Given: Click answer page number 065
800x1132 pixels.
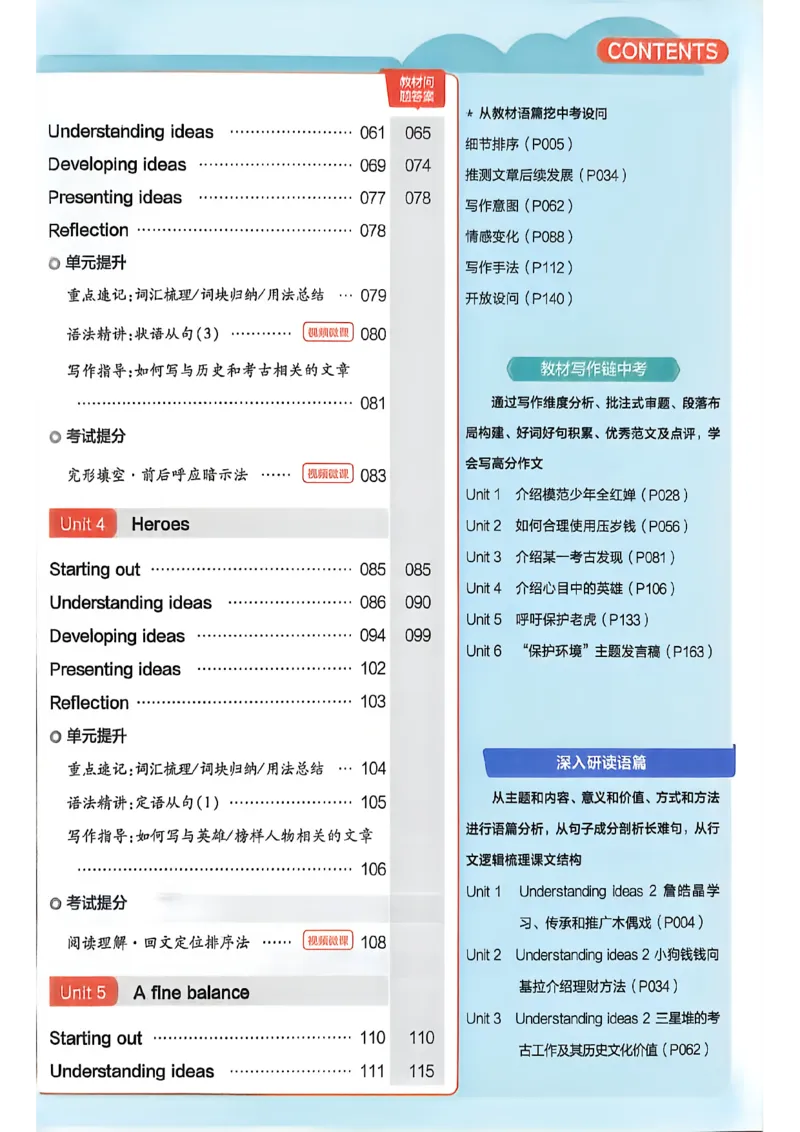Looking at the screenshot, I should click(417, 133).
